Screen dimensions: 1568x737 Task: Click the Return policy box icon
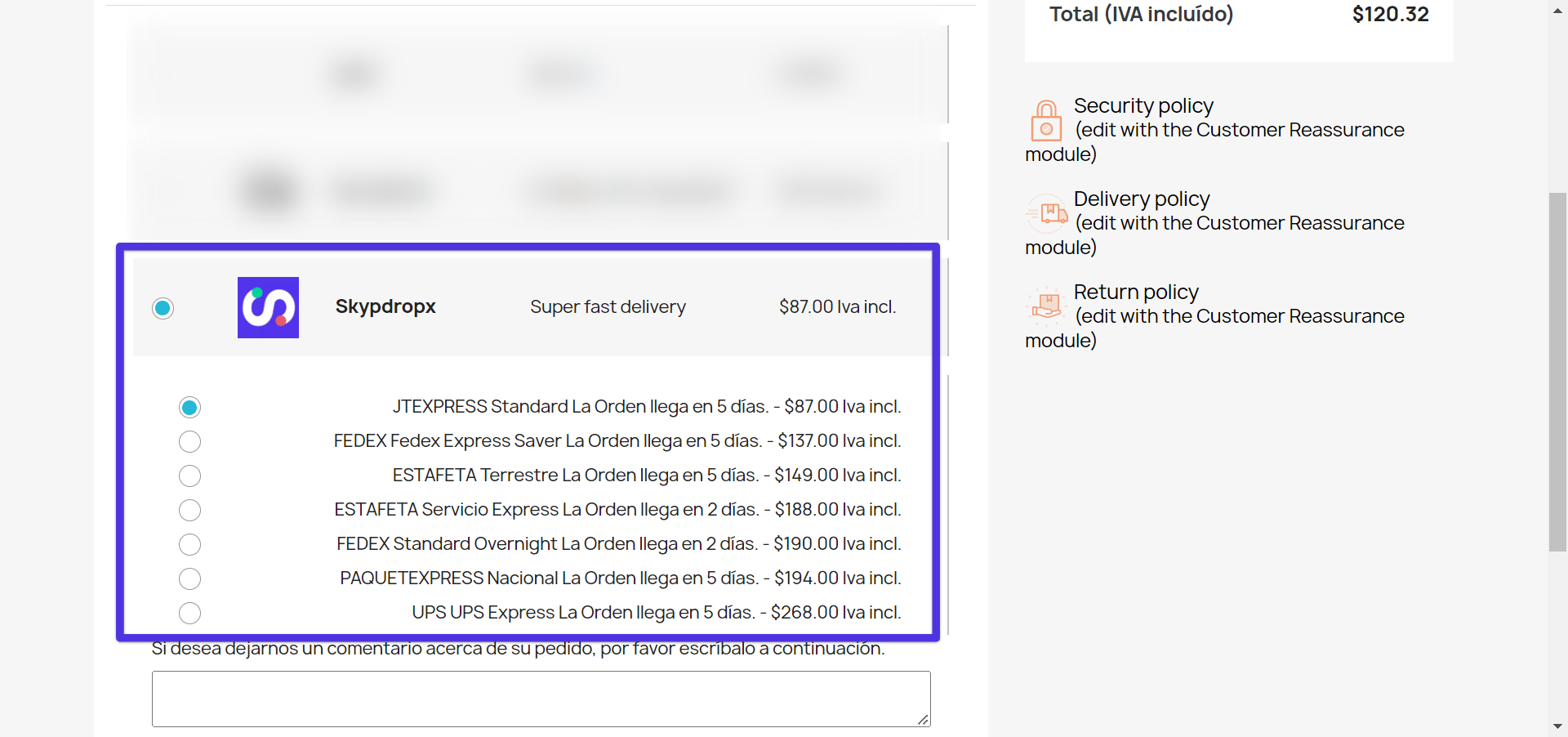[x=1046, y=307]
